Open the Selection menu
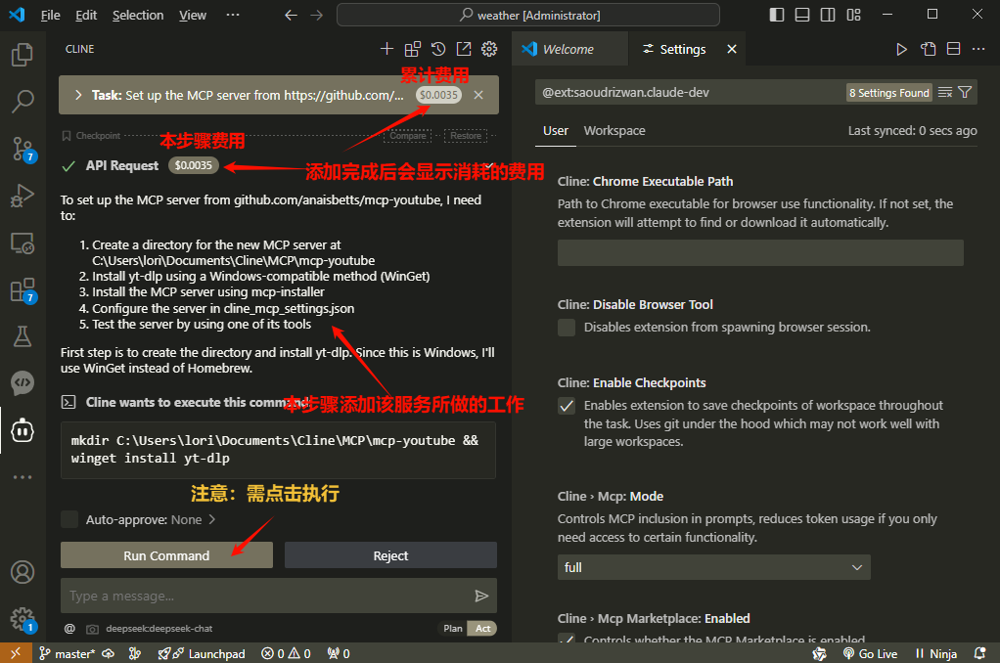Screen dimensions: 1000x663 point(137,15)
